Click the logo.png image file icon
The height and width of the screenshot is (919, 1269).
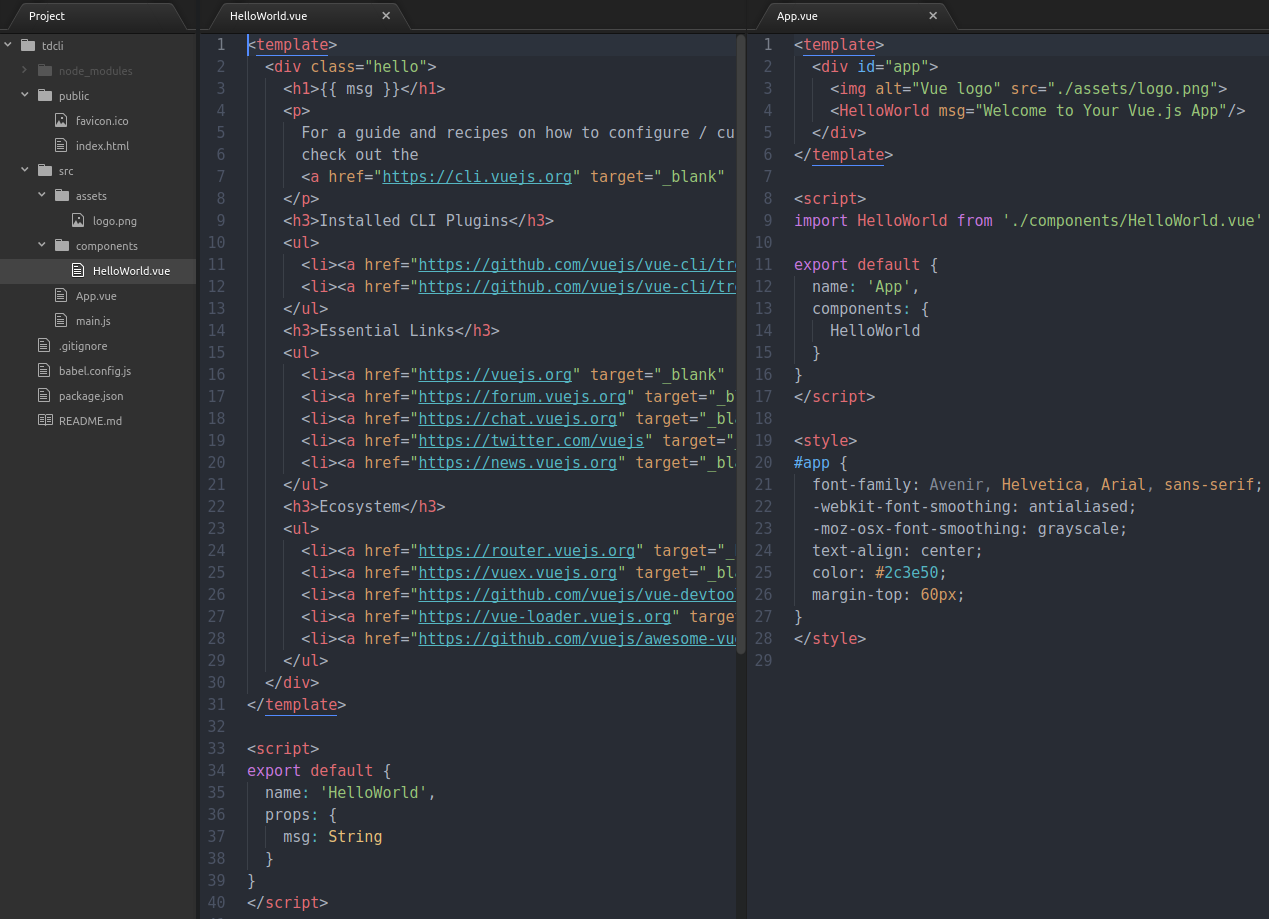78,221
